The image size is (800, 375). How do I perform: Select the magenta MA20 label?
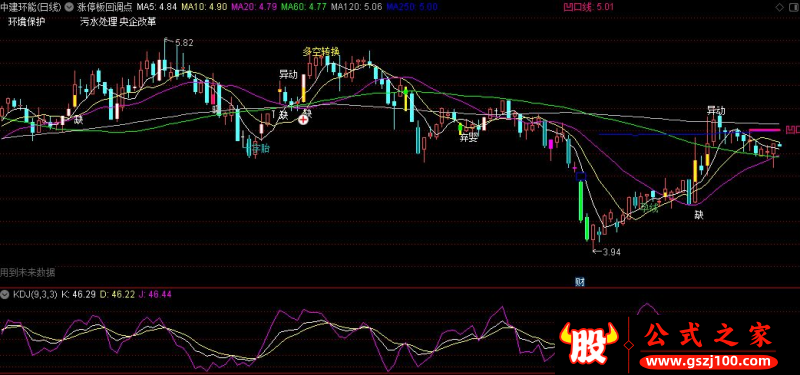coord(254,7)
